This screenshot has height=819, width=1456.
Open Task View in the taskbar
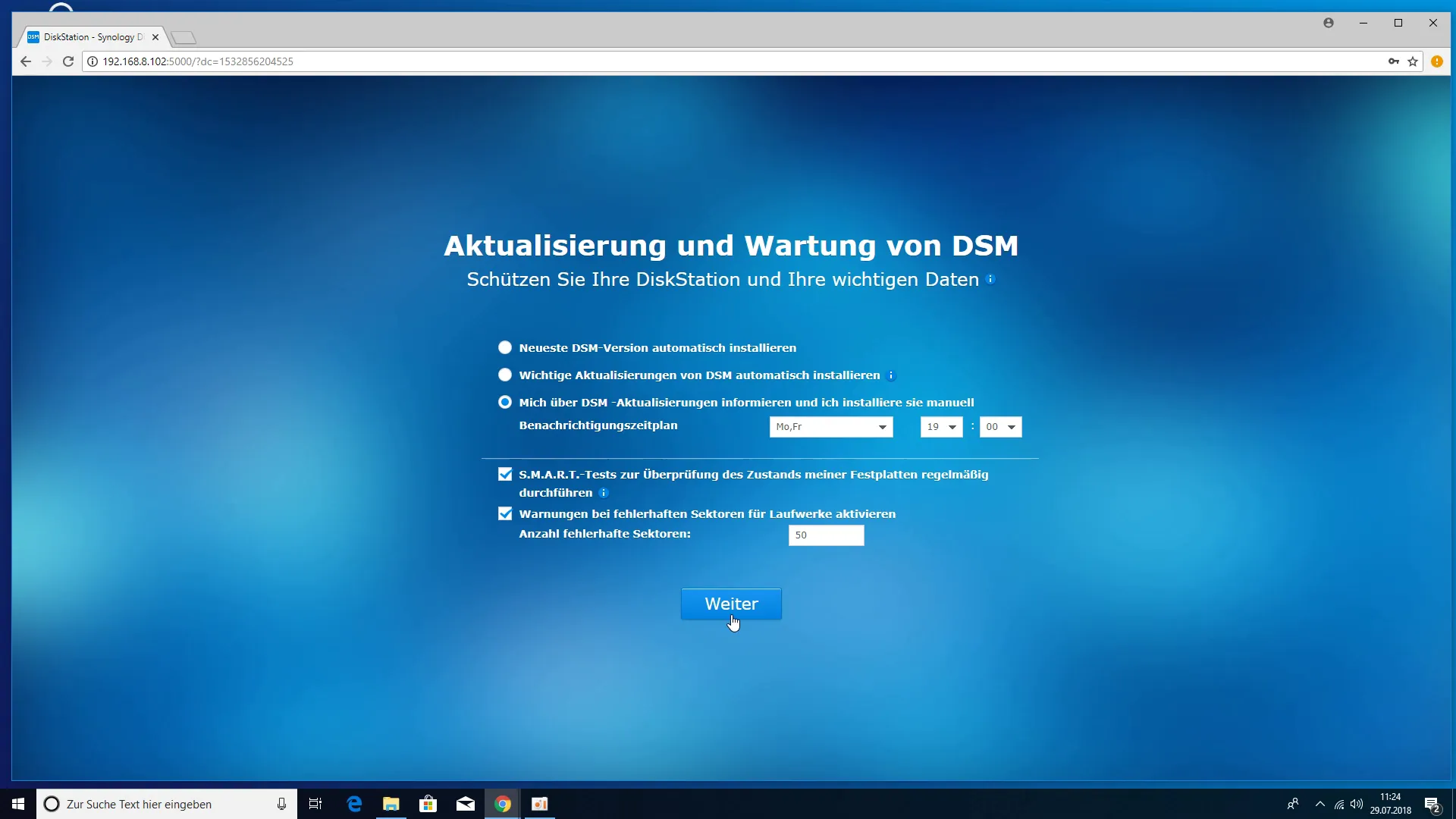point(315,804)
